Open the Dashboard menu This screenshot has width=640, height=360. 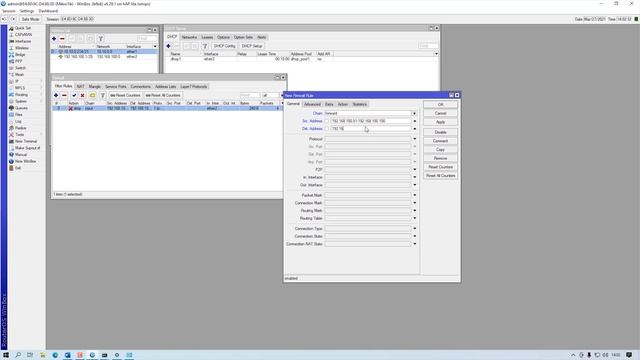tap(48, 11)
